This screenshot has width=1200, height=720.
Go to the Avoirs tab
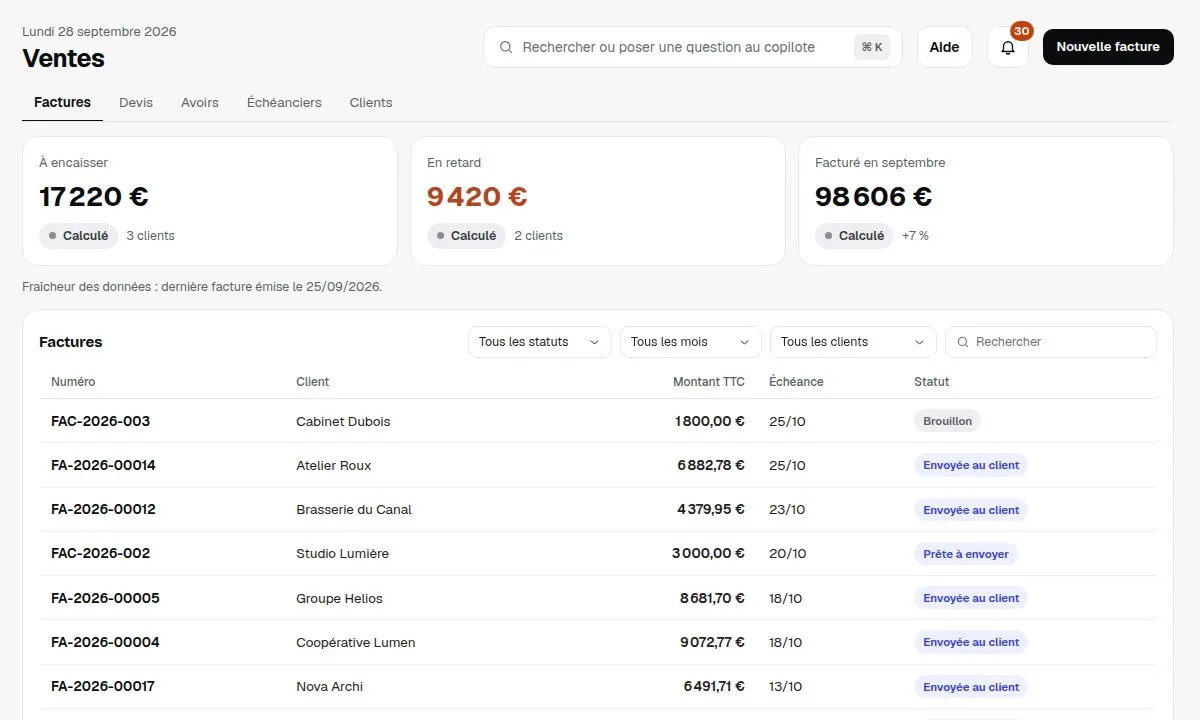(x=200, y=102)
